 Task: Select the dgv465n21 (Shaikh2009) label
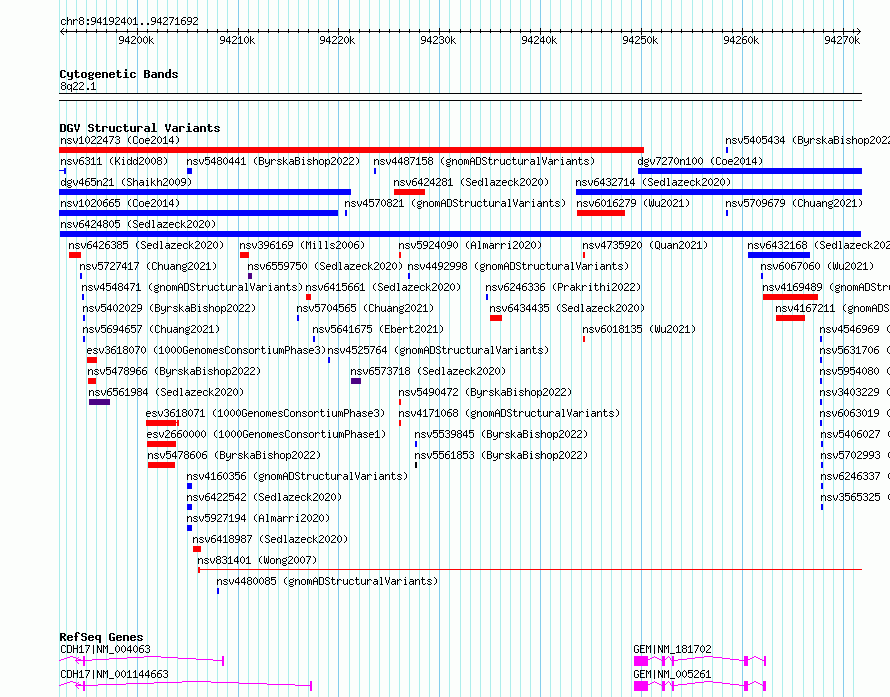[x=126, y=182]
